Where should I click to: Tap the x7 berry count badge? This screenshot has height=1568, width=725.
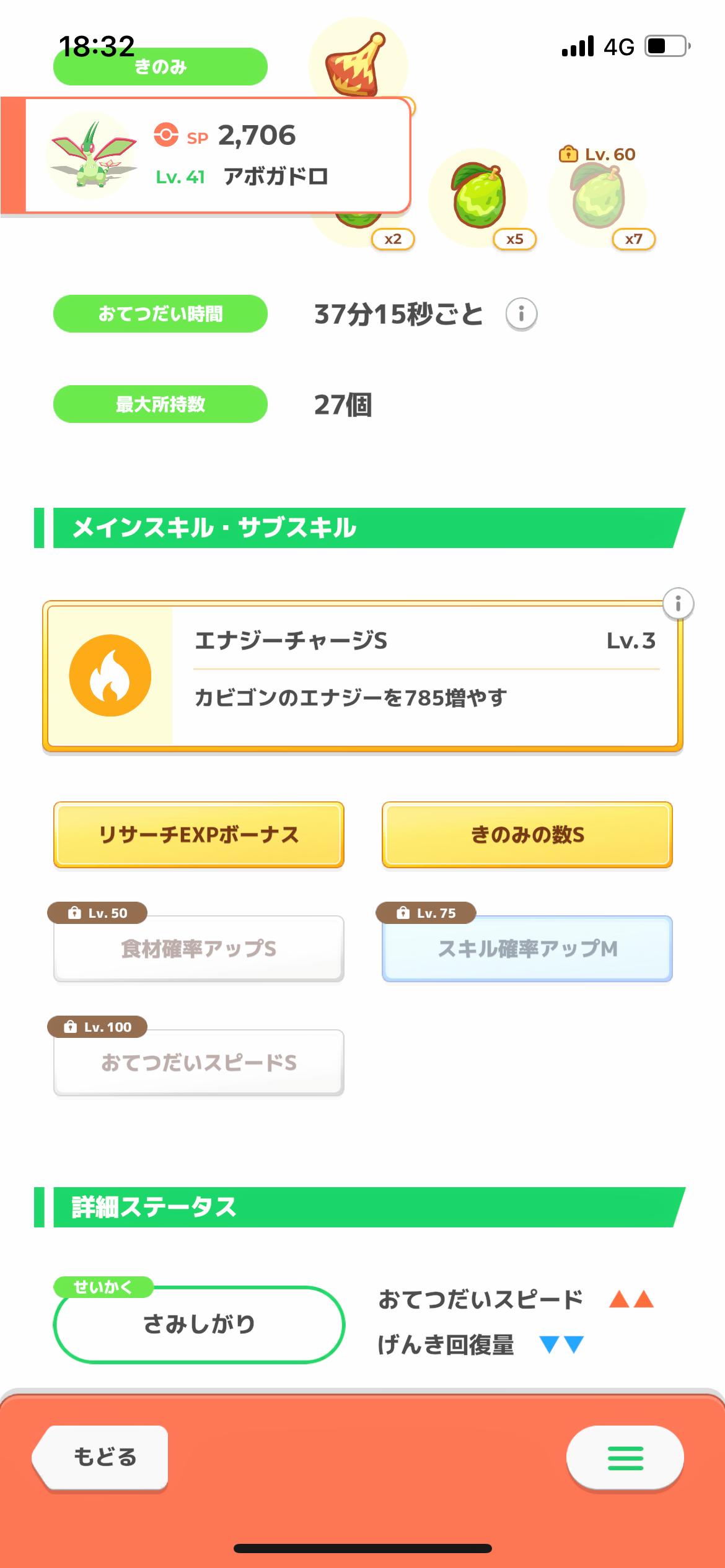coord(633,239)
